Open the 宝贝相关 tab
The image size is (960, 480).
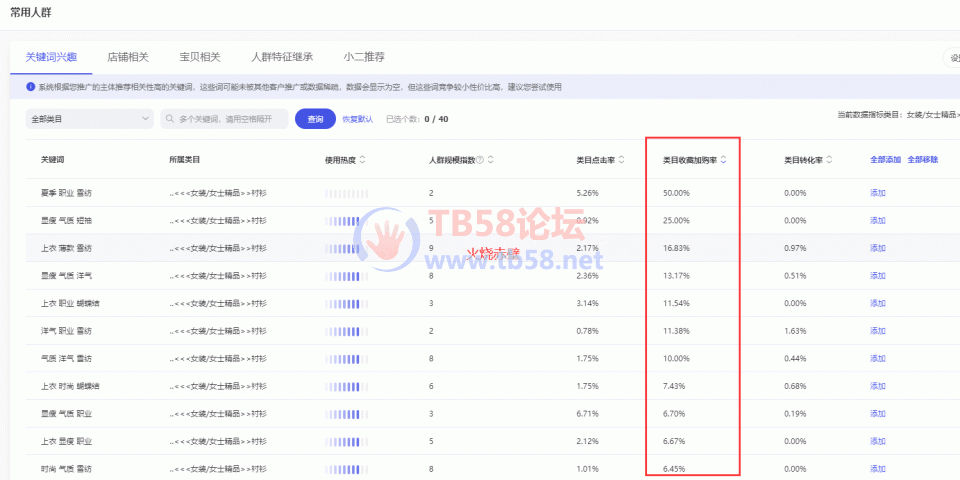tap(200, 57)
